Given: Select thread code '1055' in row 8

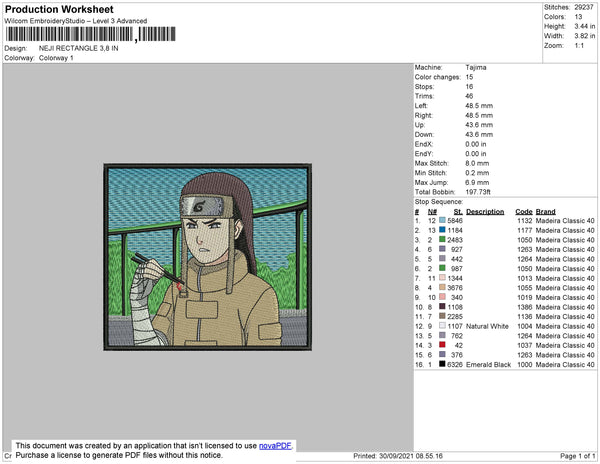Looking at the screenshot, I should pos(525,288).
